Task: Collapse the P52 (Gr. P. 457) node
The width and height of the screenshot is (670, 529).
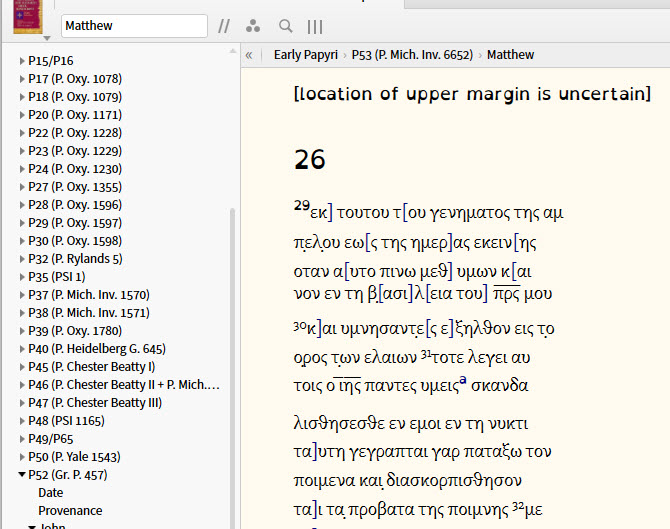Action: pos(23,475)
